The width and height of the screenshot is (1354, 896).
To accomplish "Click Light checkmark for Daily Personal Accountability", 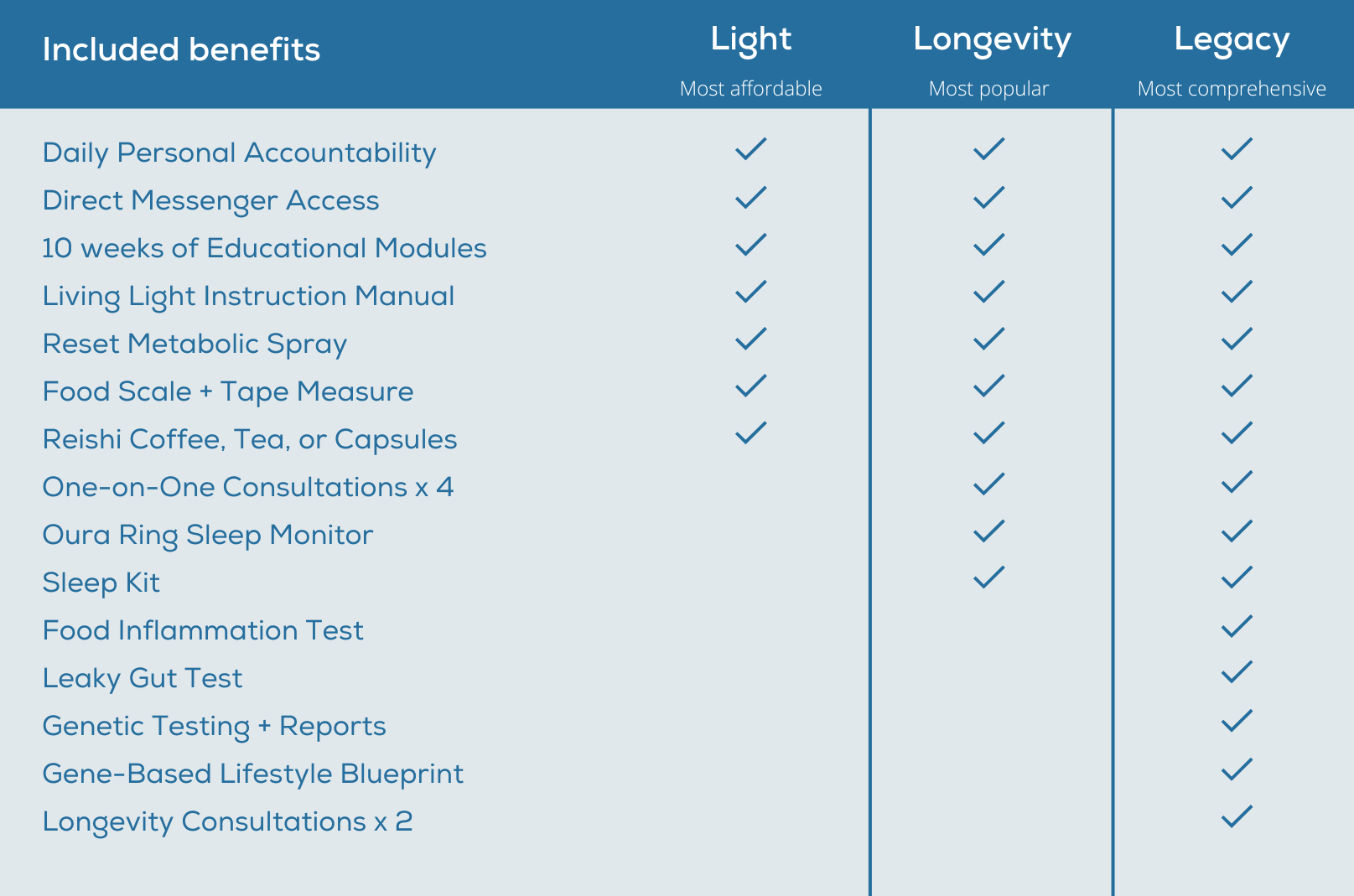I will 750,149.
